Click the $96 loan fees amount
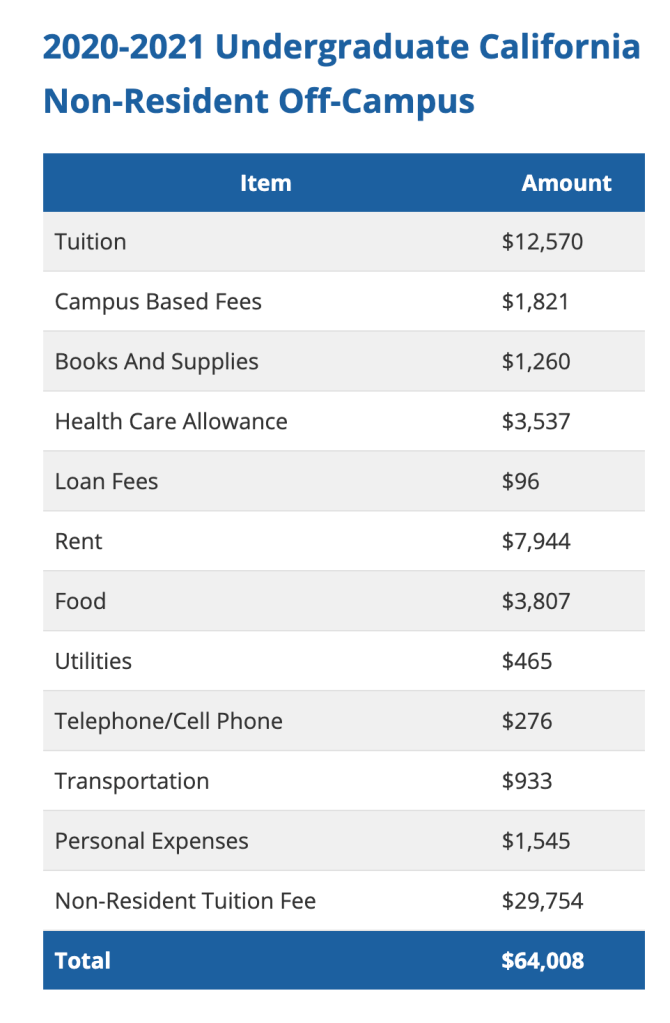The height and width of the screenshot is (1023, 670). click(521, 482)
